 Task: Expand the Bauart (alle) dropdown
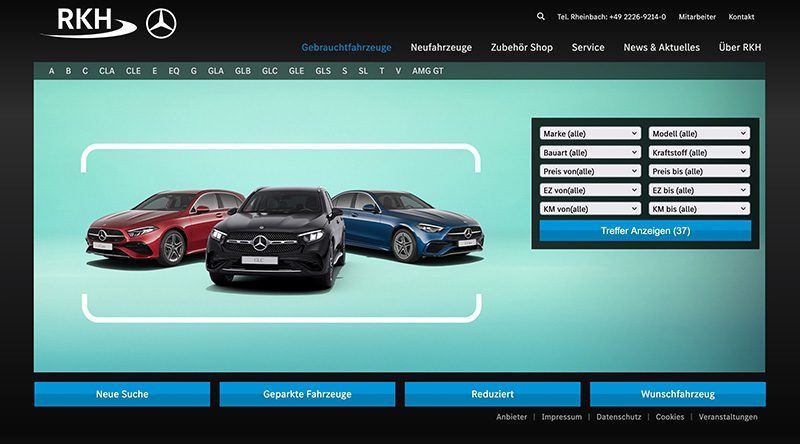pos(590,152)
